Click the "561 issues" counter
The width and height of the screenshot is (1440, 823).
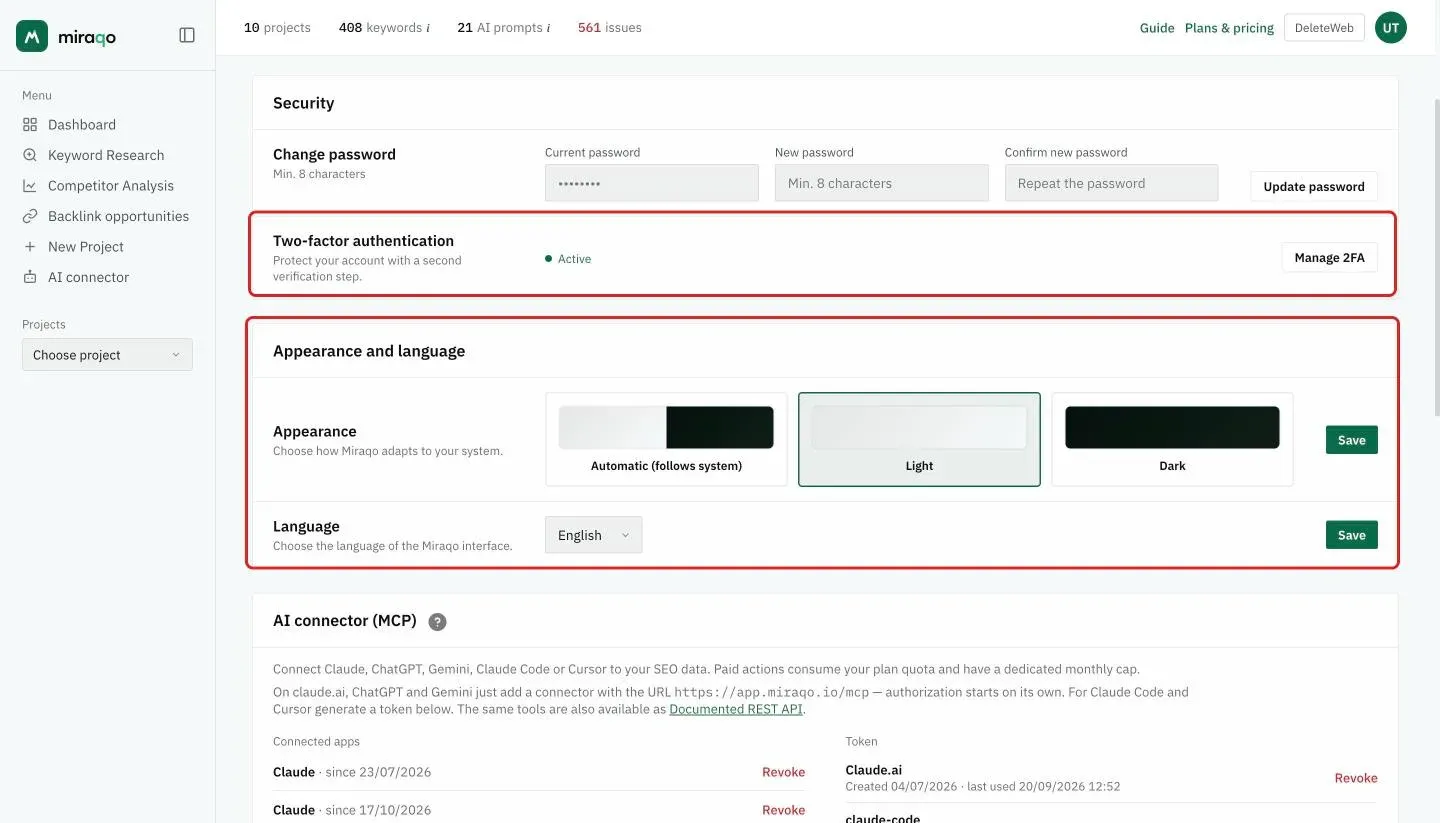point(610,28)
